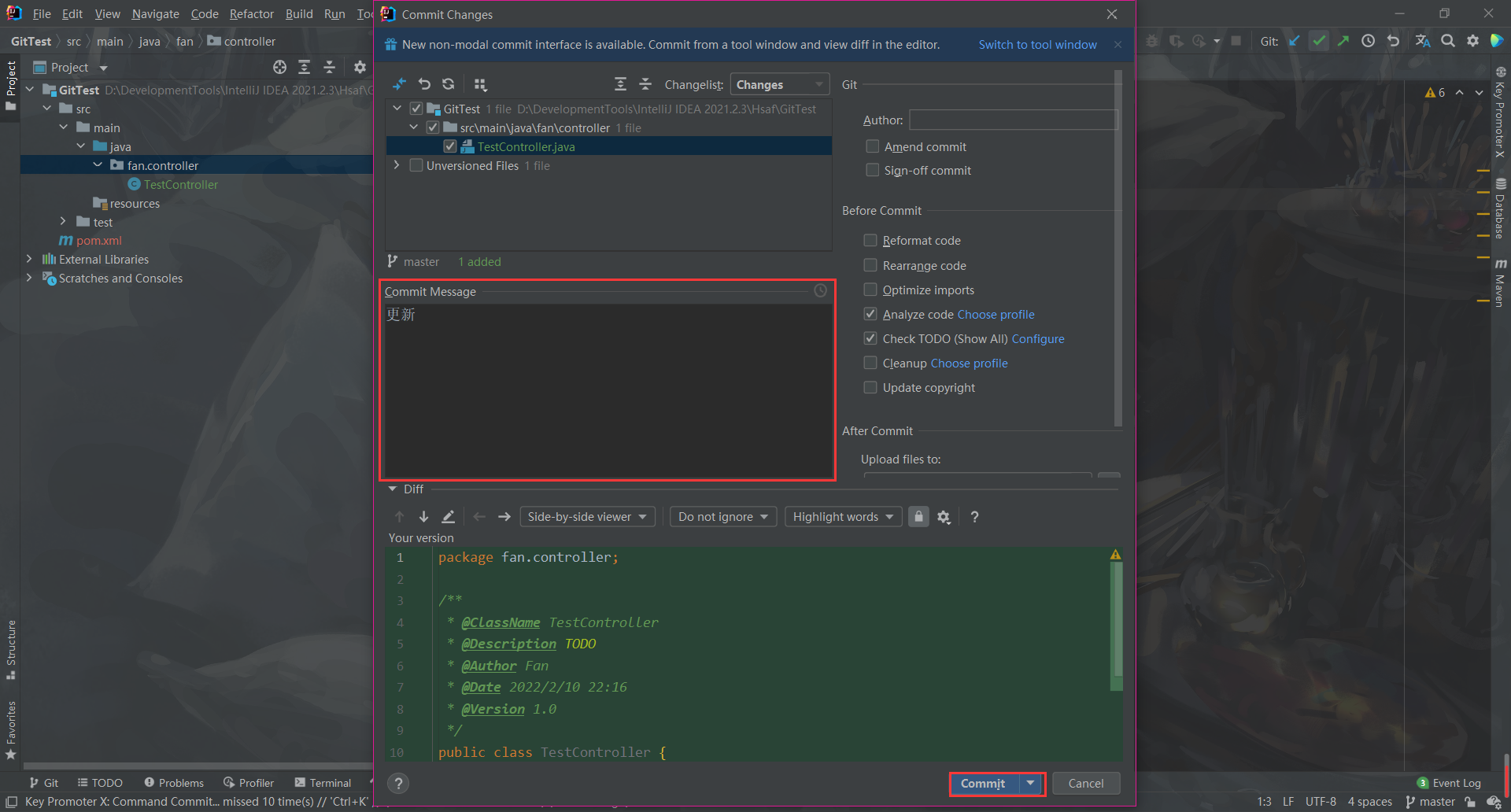Expand all changes in commit tree
1511x812 pixels.
pos(621,84)
